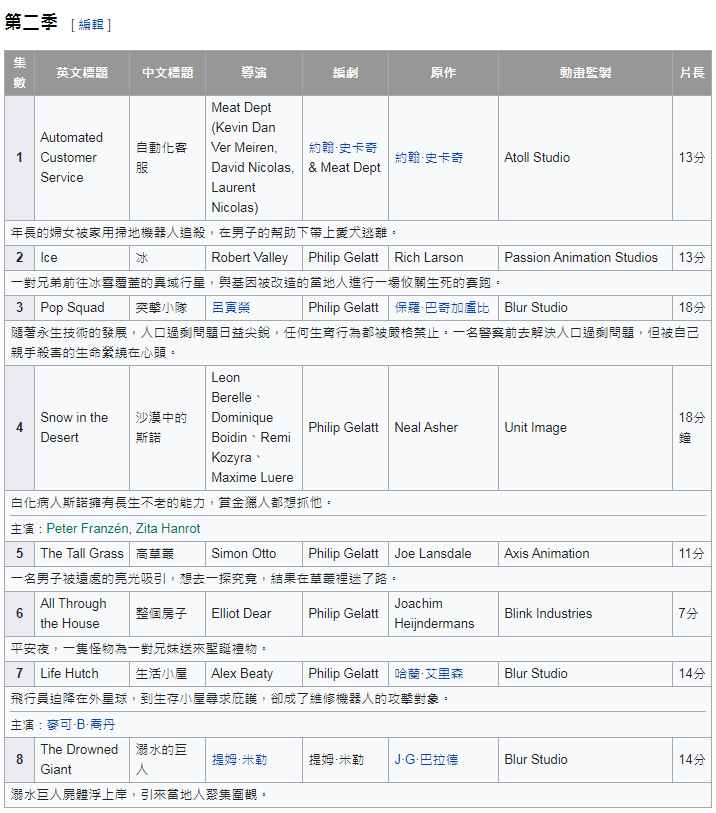Select the Life Hutch title cell
This screenshot has width=716, height=813.
(82, 674)
